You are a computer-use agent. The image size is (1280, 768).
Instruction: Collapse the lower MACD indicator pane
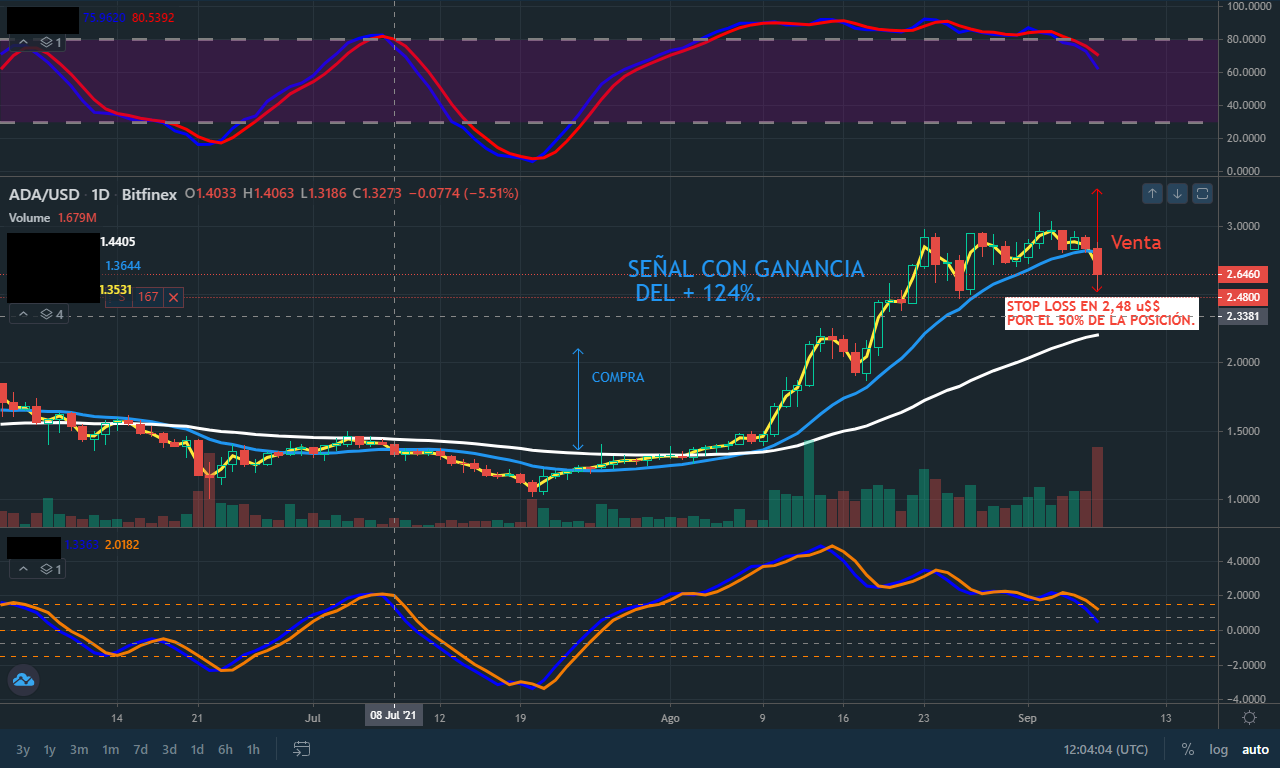(22, 569)
